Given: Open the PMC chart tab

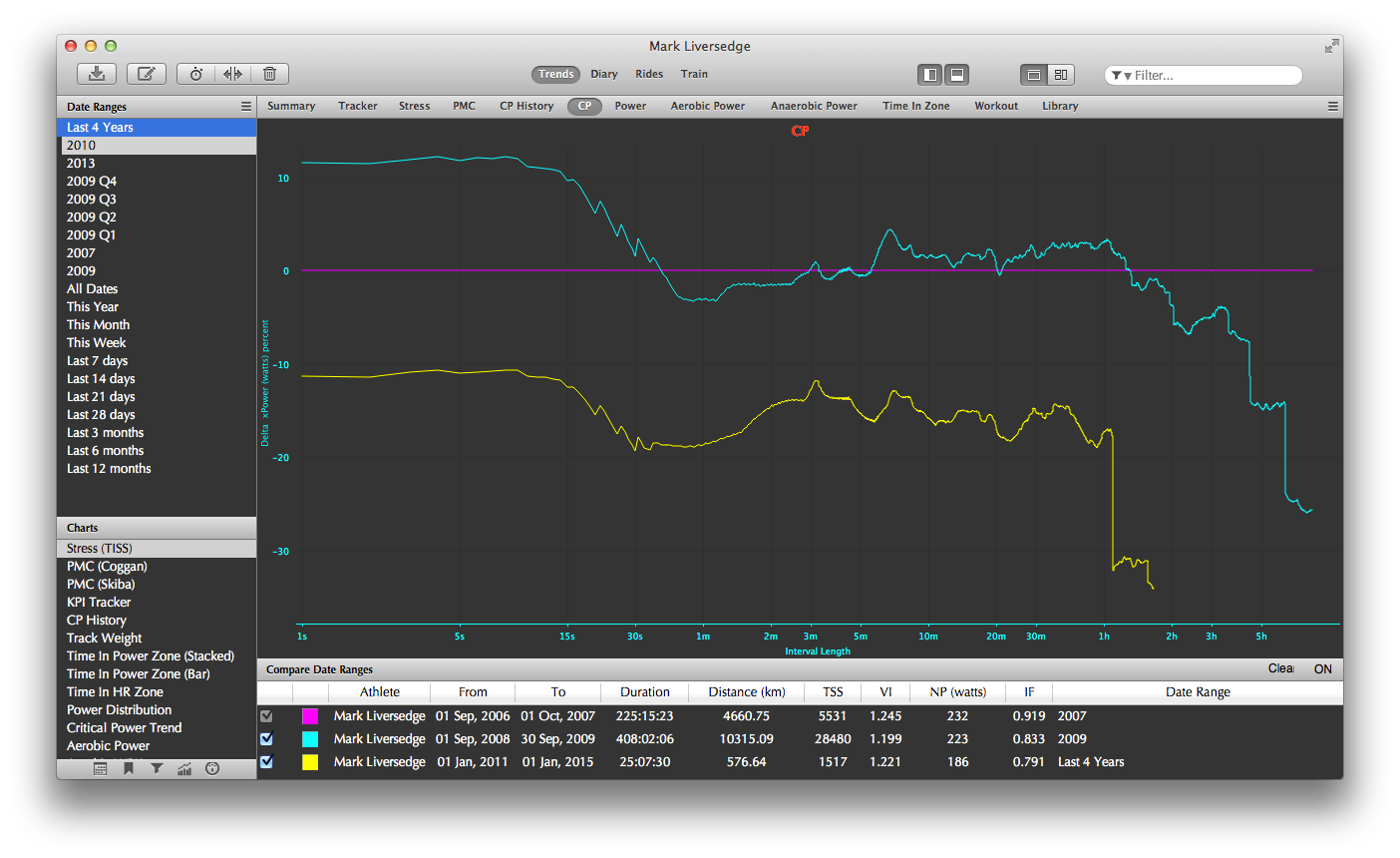Looking at the screenshot, I should click(x=464, y=106).
